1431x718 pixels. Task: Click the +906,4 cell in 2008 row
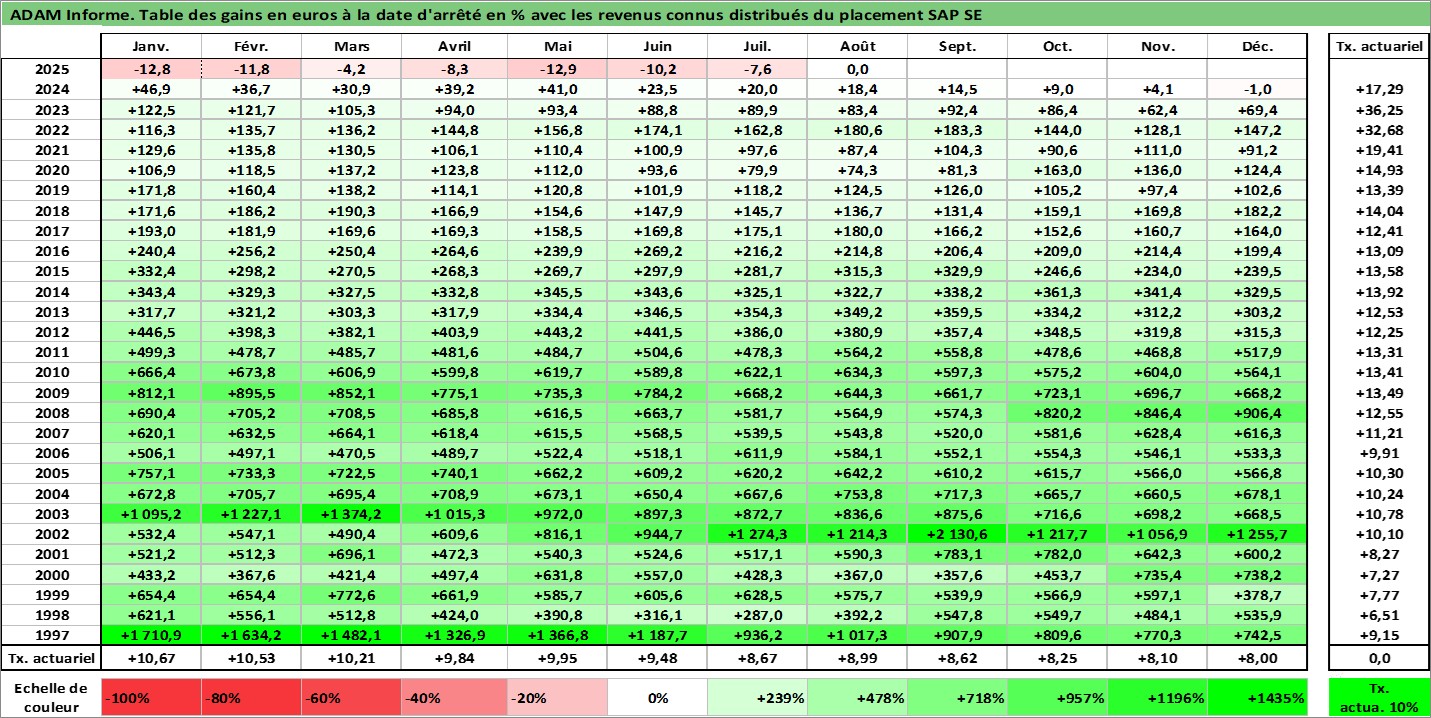click(x=1257, y=413)
